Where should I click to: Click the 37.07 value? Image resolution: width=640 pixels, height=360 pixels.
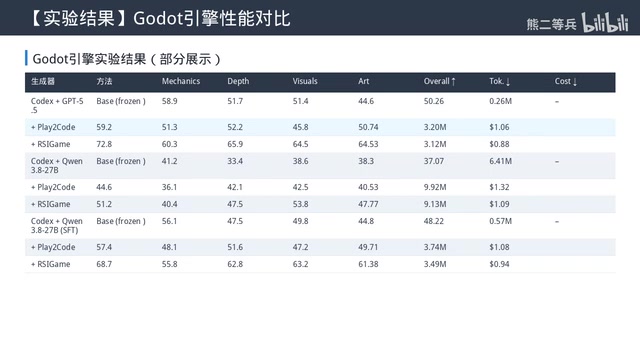tap(433, 161)
